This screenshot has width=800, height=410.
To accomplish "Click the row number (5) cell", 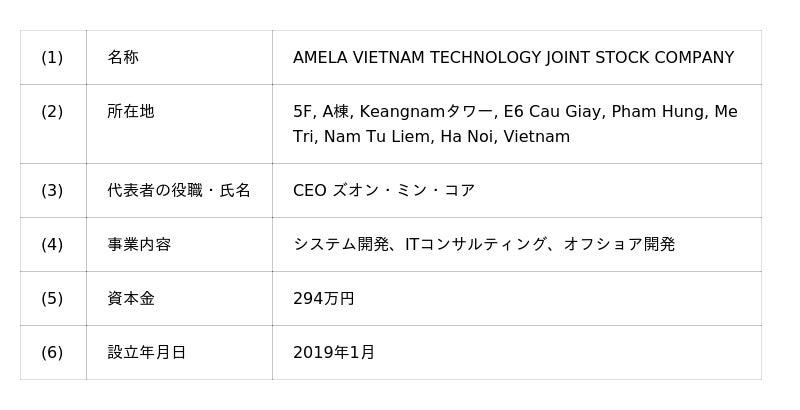I will tap(52, 298).
